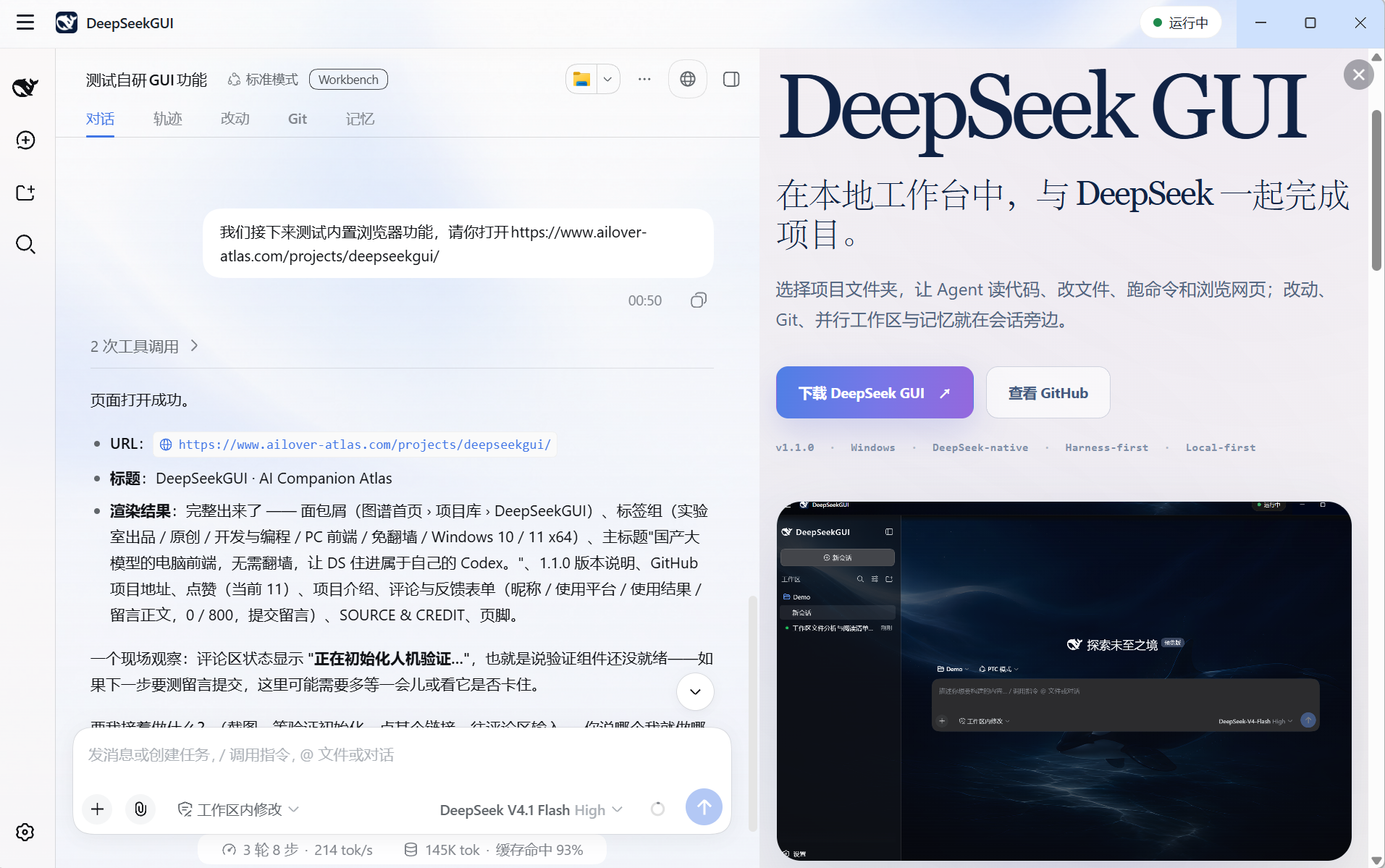Click the DeepSeekGUI app logo in title bar
The height and width of the screenshot is (868, 1385).
click(x=67, y=23)
